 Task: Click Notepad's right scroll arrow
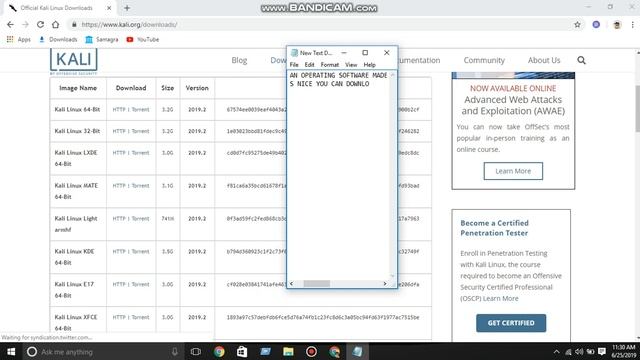pos(384,283)
